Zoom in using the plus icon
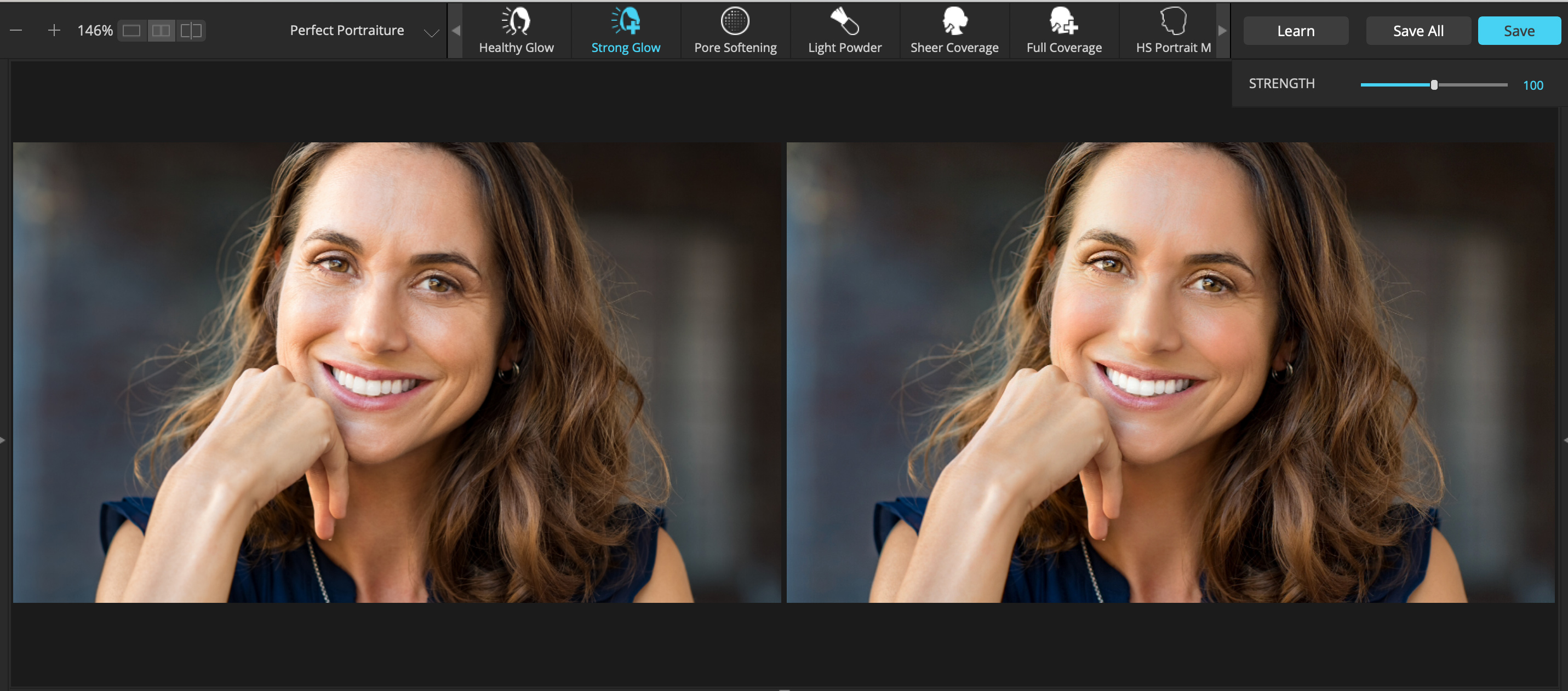Viewport: 1568px width, 691px height. pyautogui.click(x=54, y=30)
